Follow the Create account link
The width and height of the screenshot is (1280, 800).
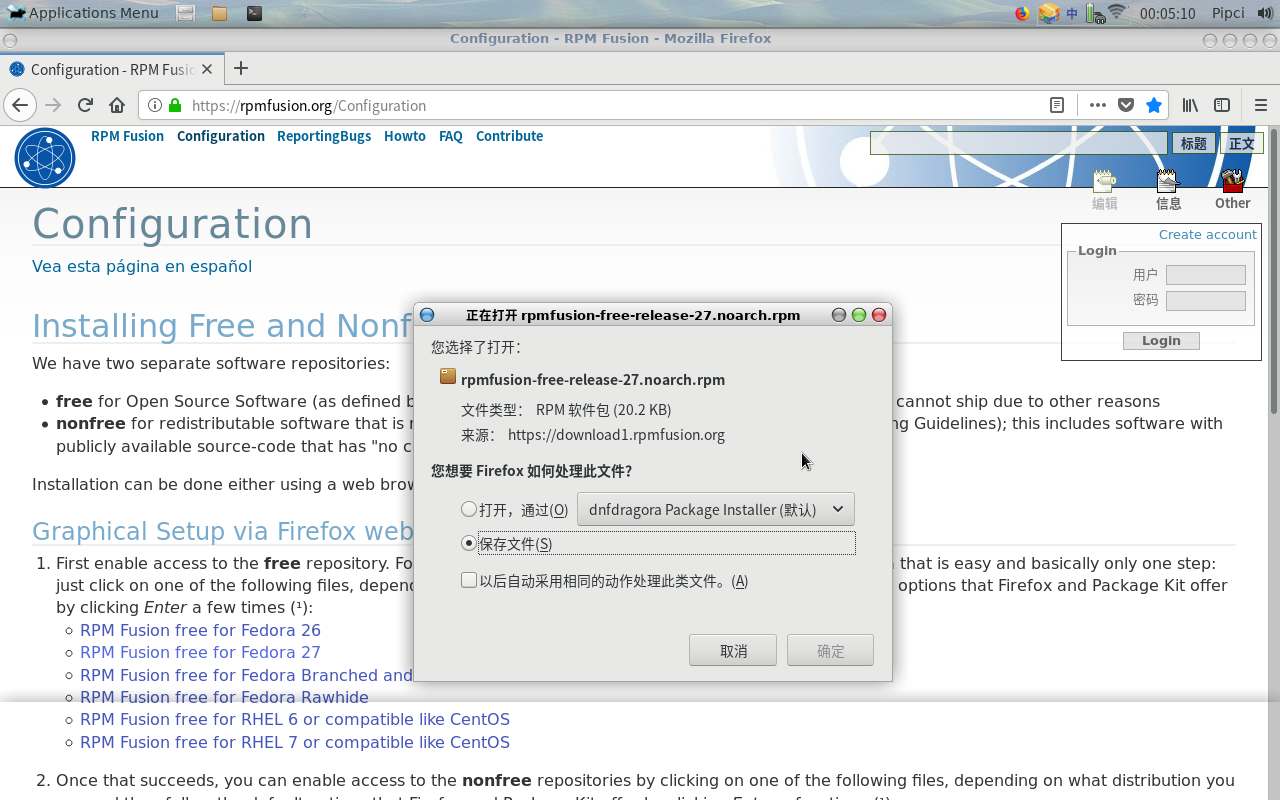pyautogui.click(x=1207, y=234)
